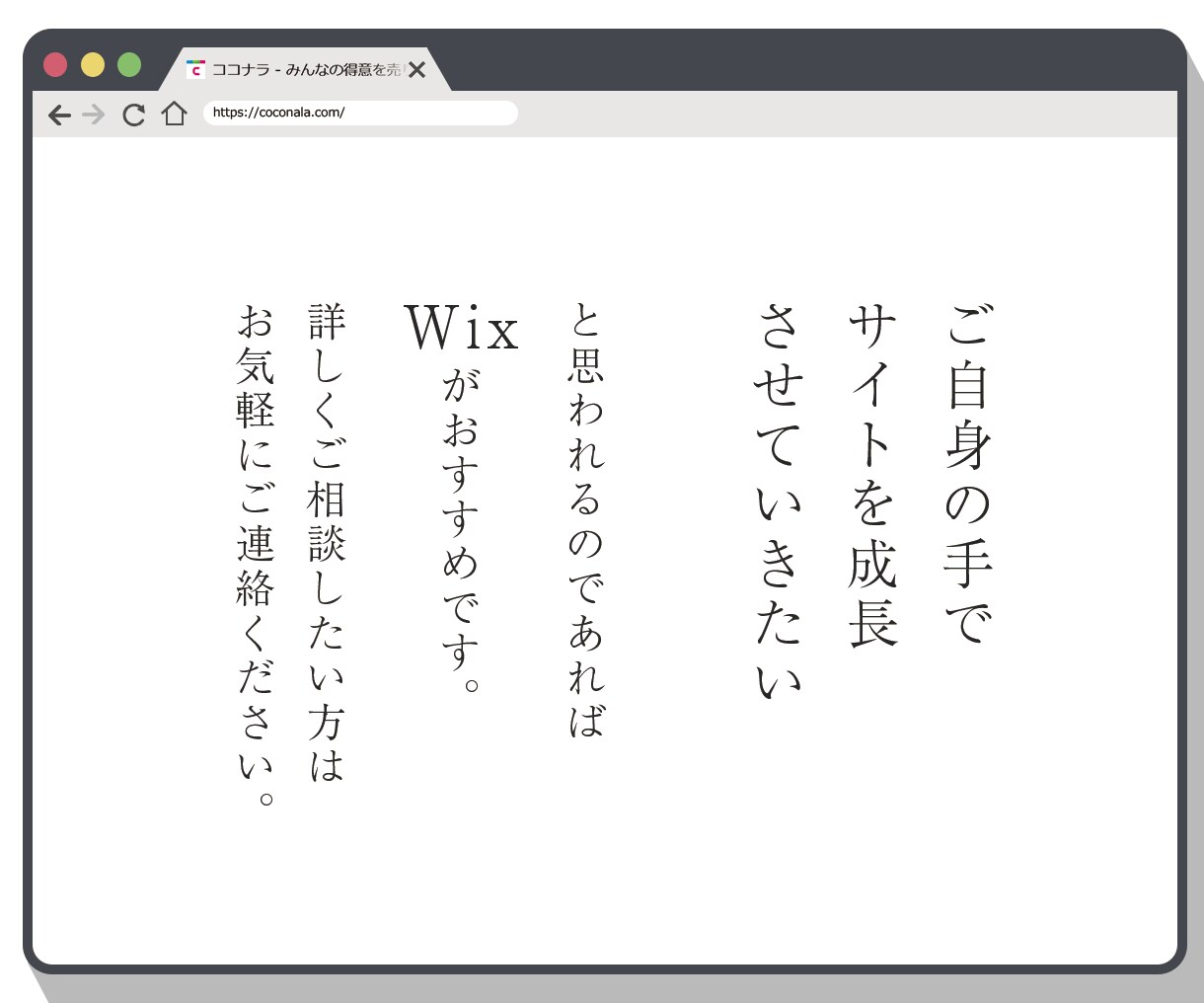Click the ココナラ tab favicon
The height and width of the screenshot is (1003, 1204).
pos(195,69)
